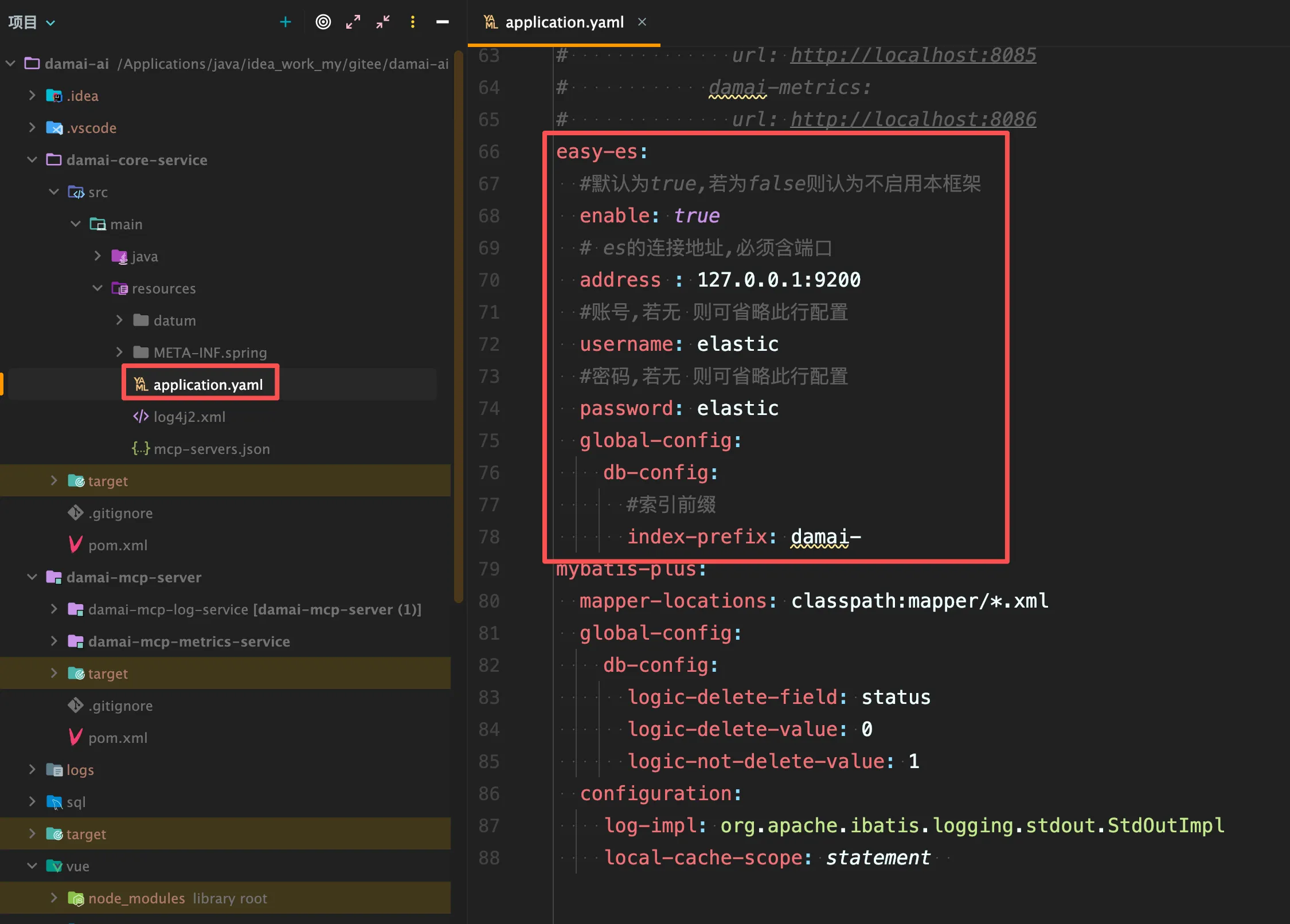The width and height of the screenshot is (1290, 924).
Task: Expand the .idea folder
Action: point(32,96)
